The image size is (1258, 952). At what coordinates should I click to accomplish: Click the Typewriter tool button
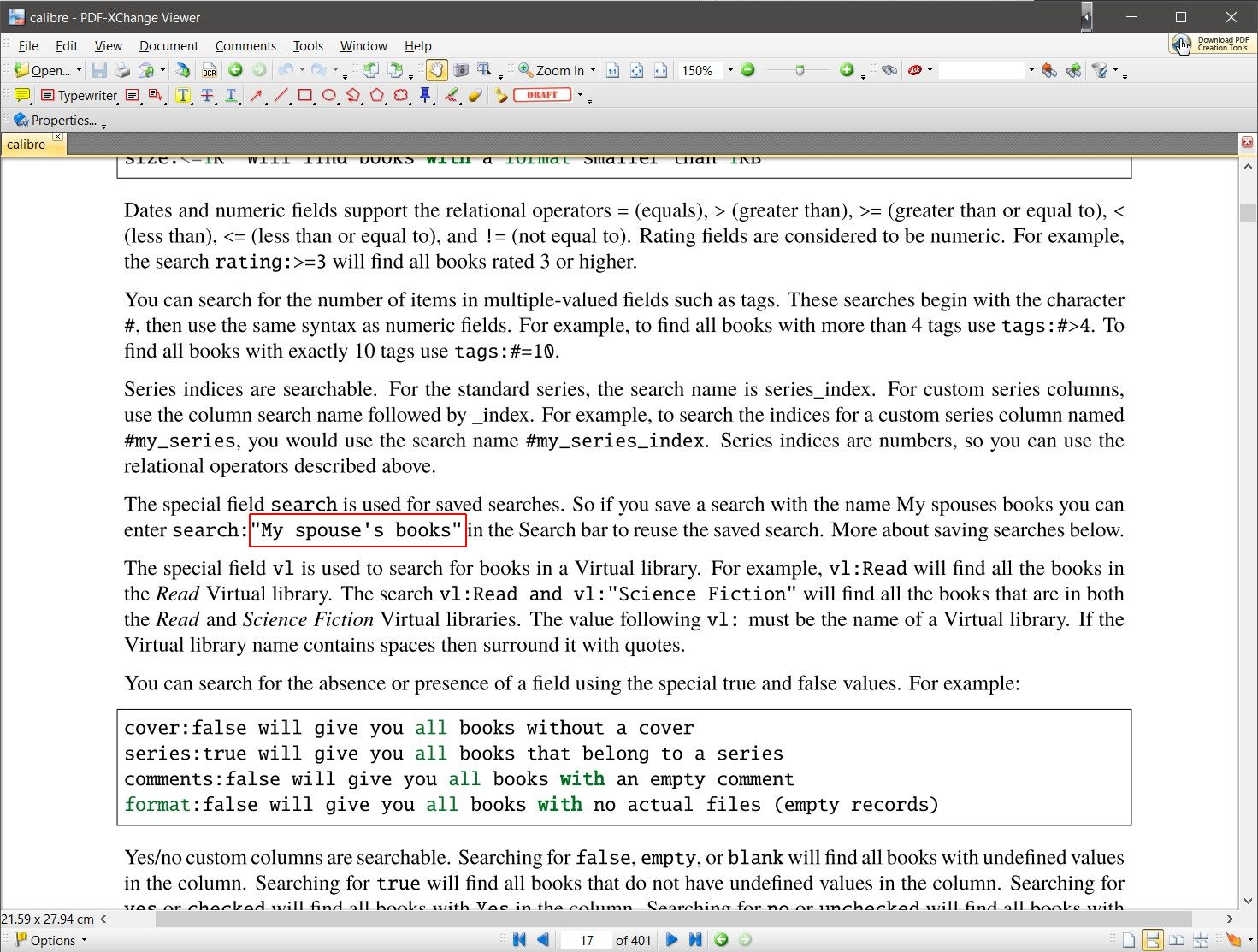(79, 95)
